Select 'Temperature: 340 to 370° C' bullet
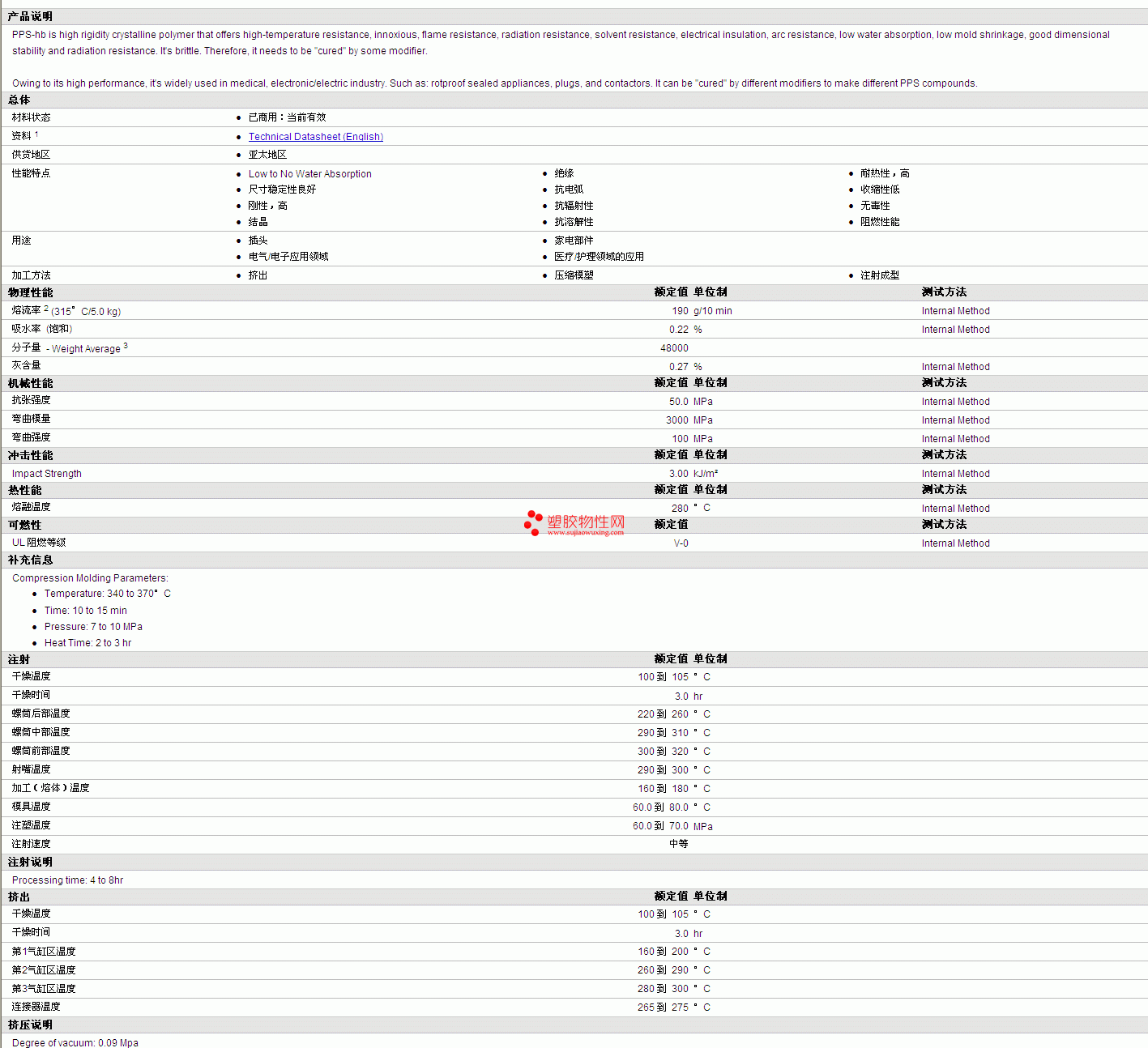 [x=108, y=594]
